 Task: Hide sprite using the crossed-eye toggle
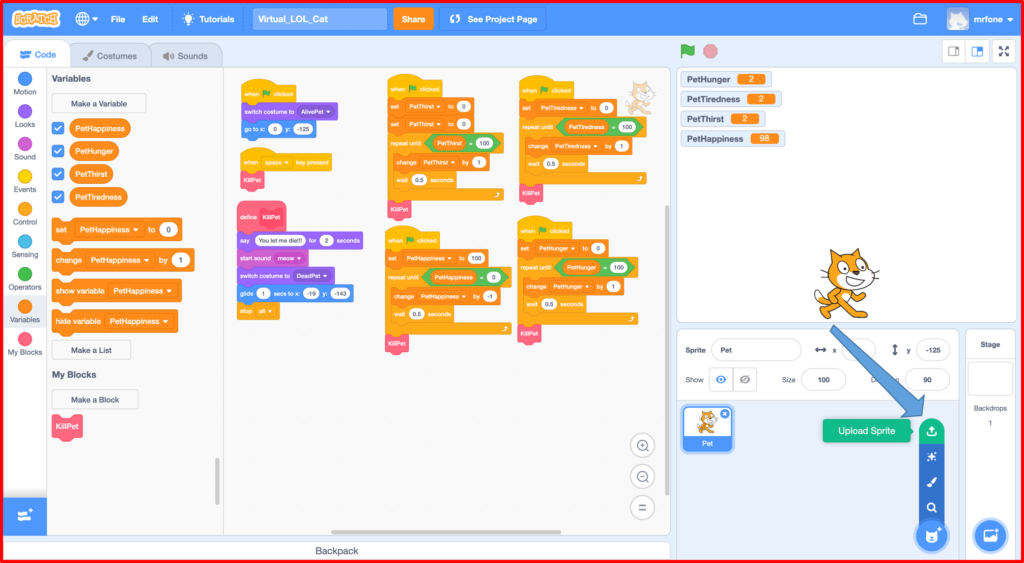coord(744,380)
